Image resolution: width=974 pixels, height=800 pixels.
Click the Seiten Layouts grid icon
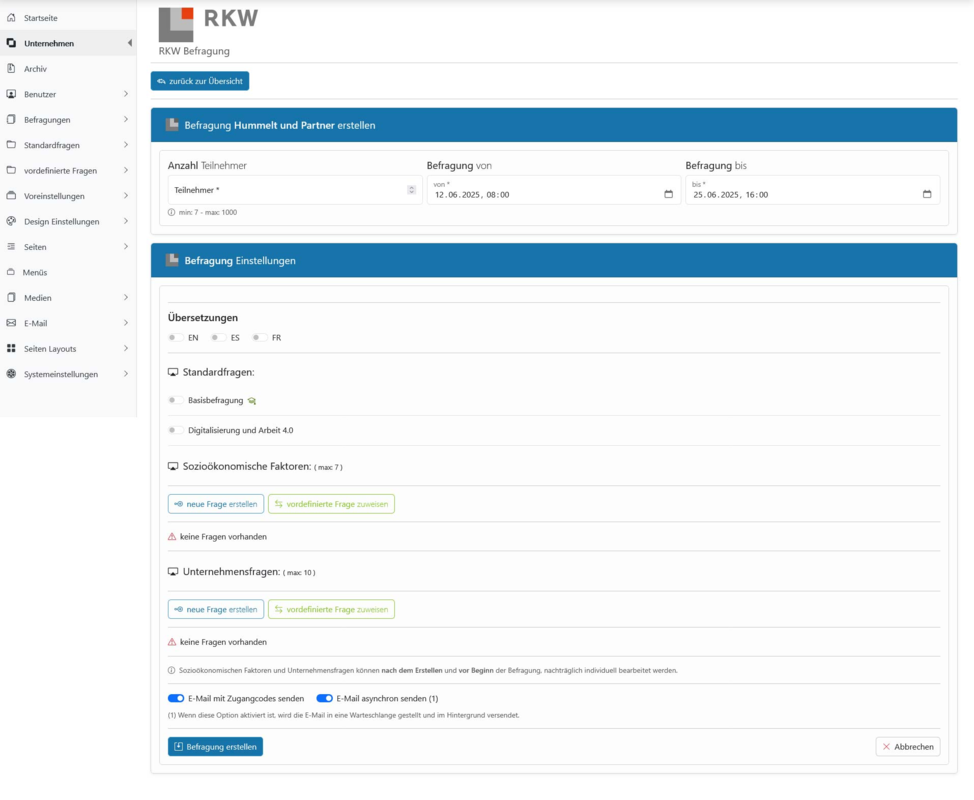pyautogui.click(x=11, y=348)
